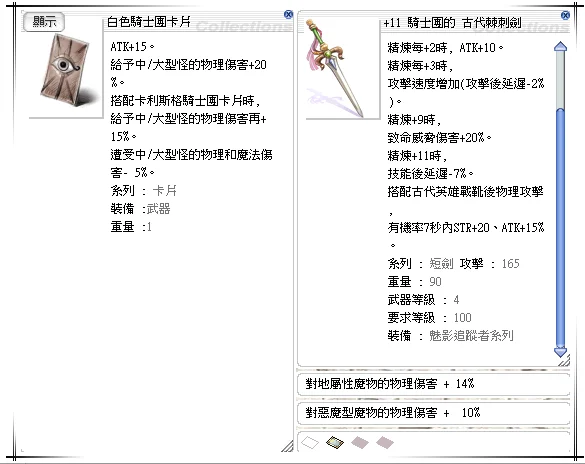Click the scrollbar up arrow in weapon description
Viewport: 585px width, 464px height.
pyautogui.click(x=561, y=47)
